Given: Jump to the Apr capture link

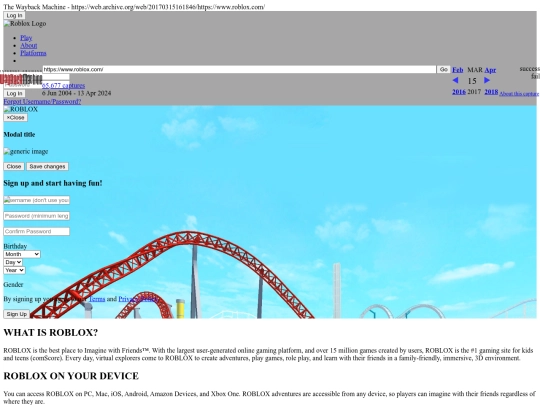Looking at the screenshot, I should [x=490, y=70].
